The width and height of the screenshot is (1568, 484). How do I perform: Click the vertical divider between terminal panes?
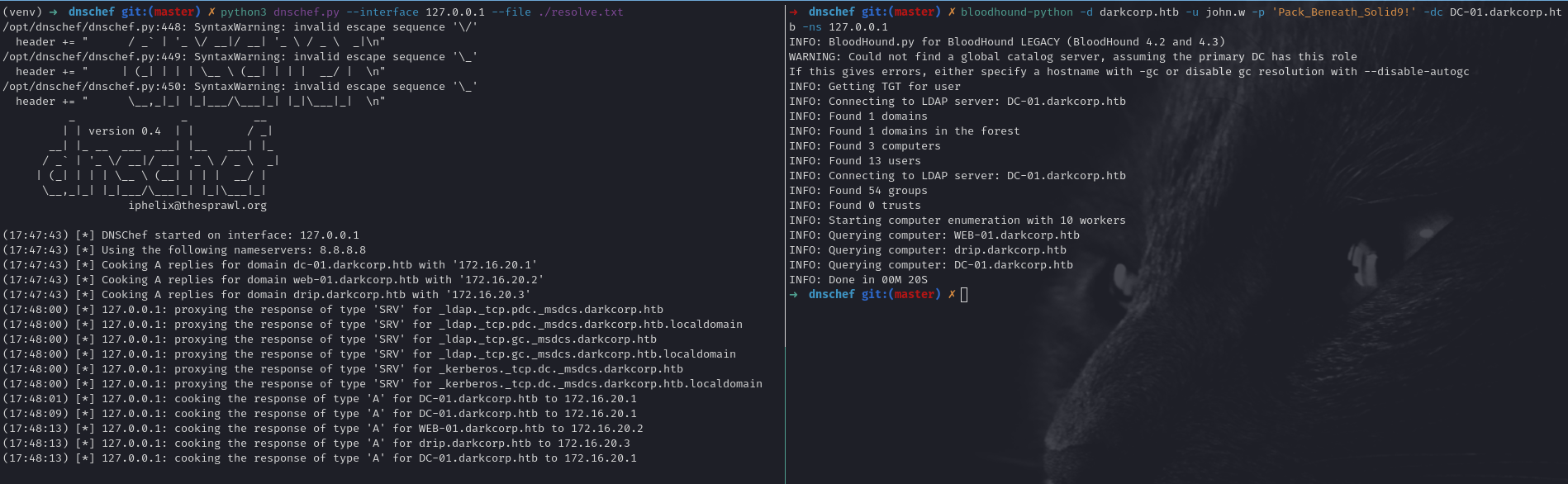(x=785, y=242)
